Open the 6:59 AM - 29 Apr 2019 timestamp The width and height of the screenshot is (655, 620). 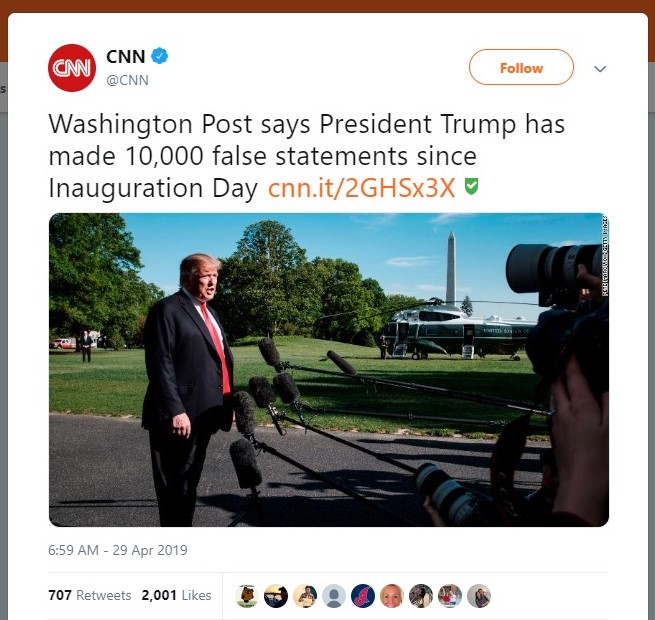click(x=118, y=550)
